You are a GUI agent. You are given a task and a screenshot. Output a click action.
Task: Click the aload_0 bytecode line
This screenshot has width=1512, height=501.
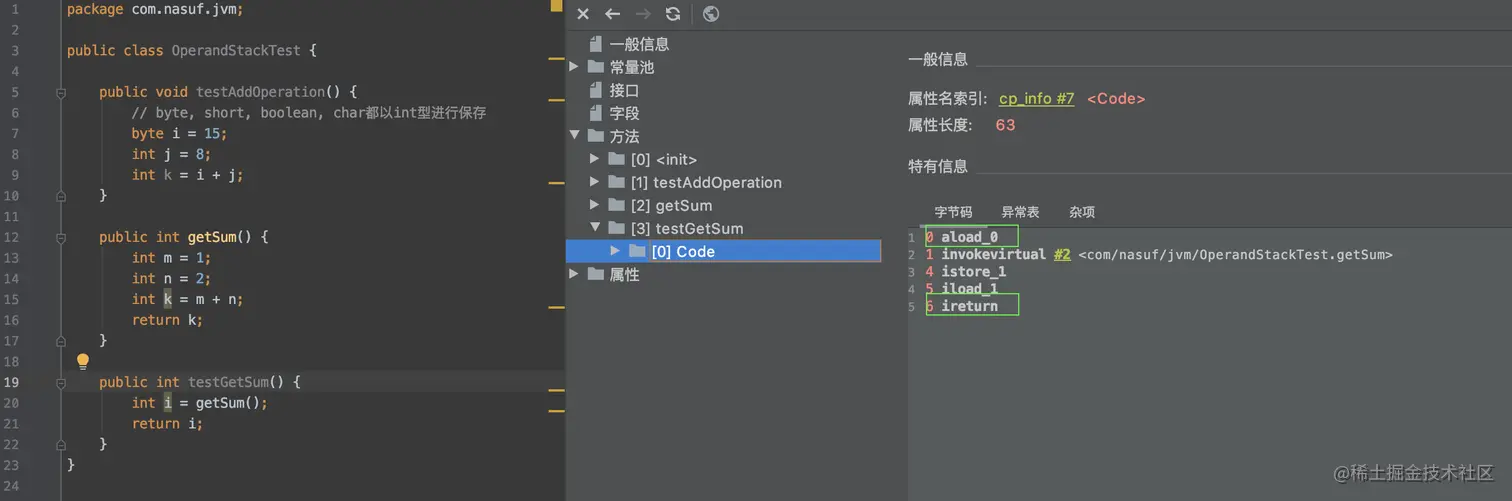969,237
